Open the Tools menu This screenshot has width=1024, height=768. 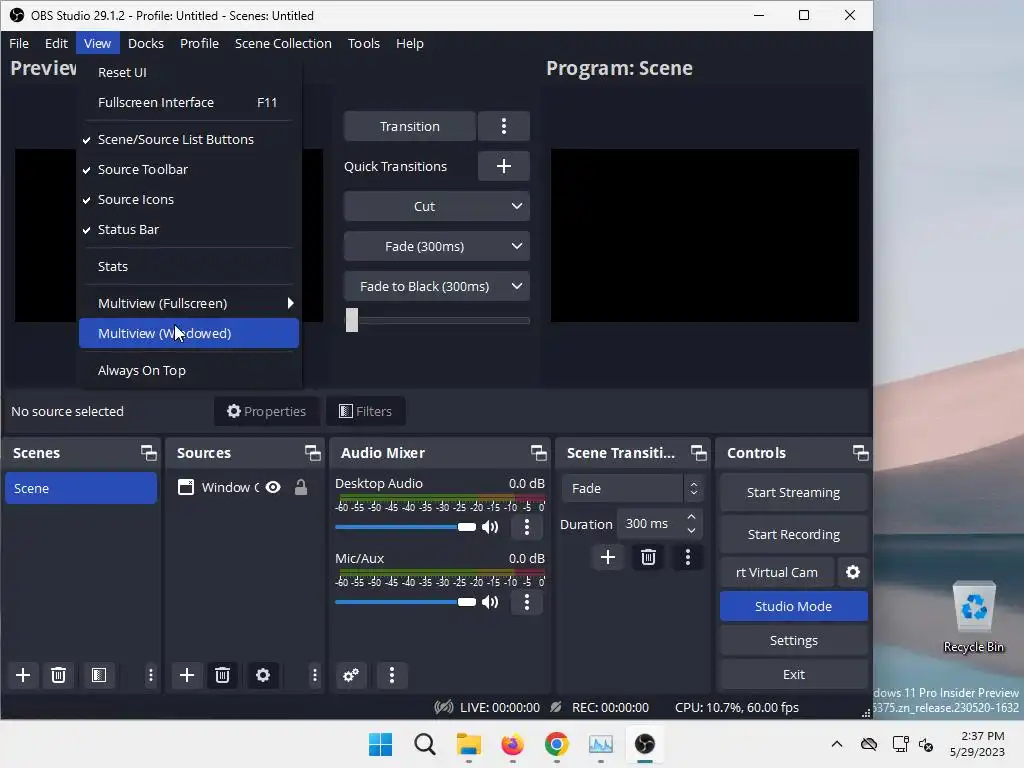[x=364, y=43]
